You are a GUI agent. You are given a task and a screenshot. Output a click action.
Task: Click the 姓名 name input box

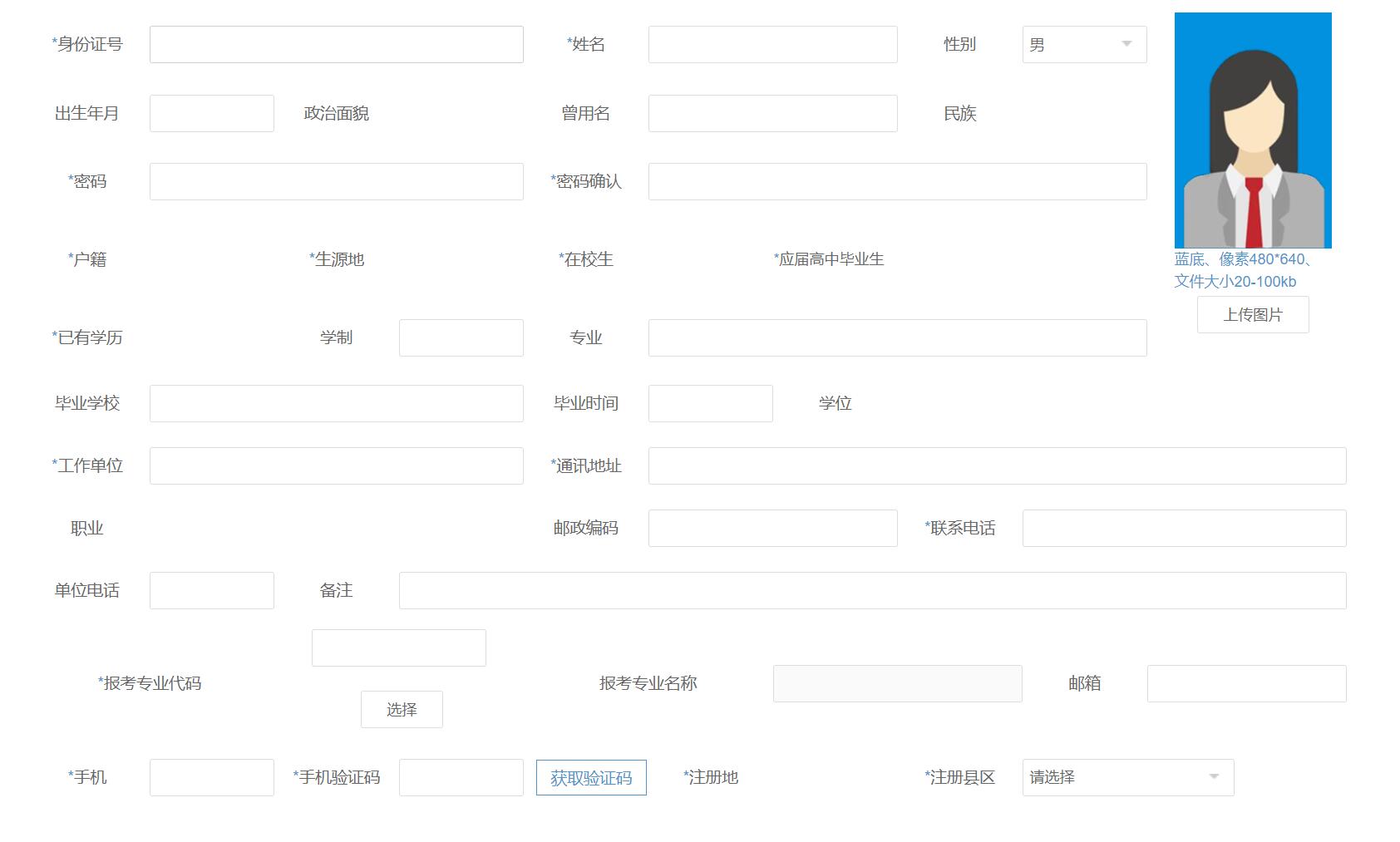pos(771,44)
